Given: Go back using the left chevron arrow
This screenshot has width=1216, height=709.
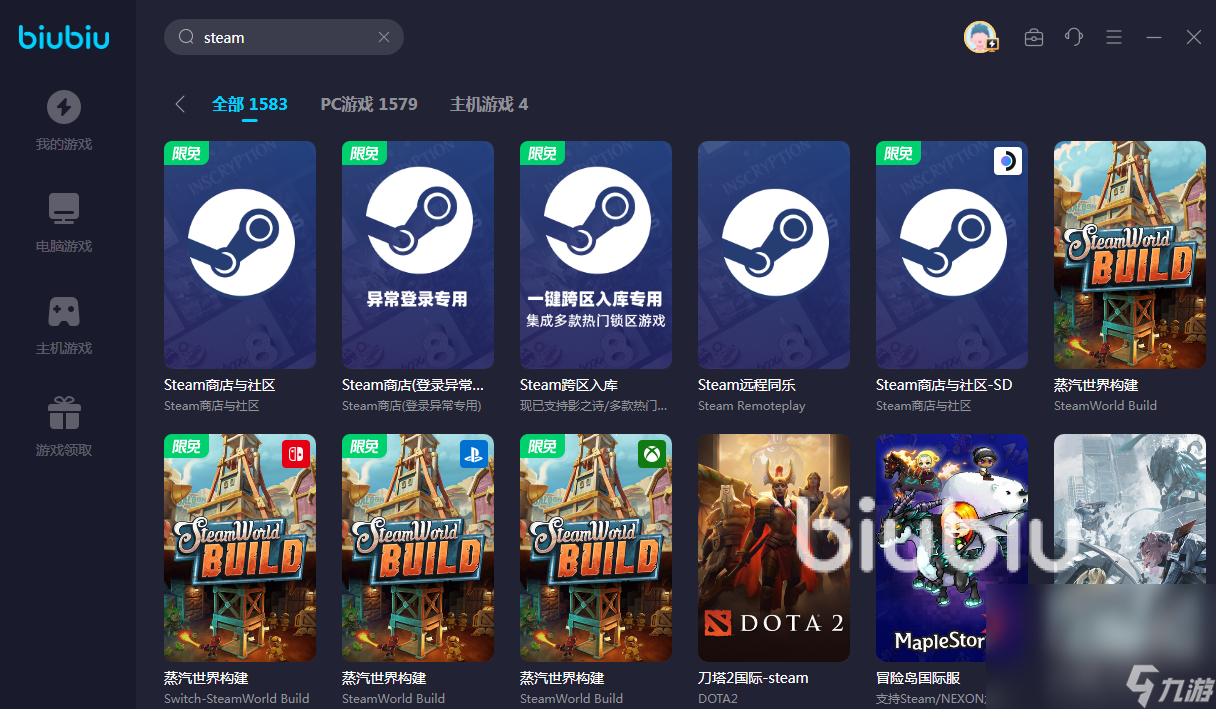Looking at the screenshot, I should click(x=180, y=104).
